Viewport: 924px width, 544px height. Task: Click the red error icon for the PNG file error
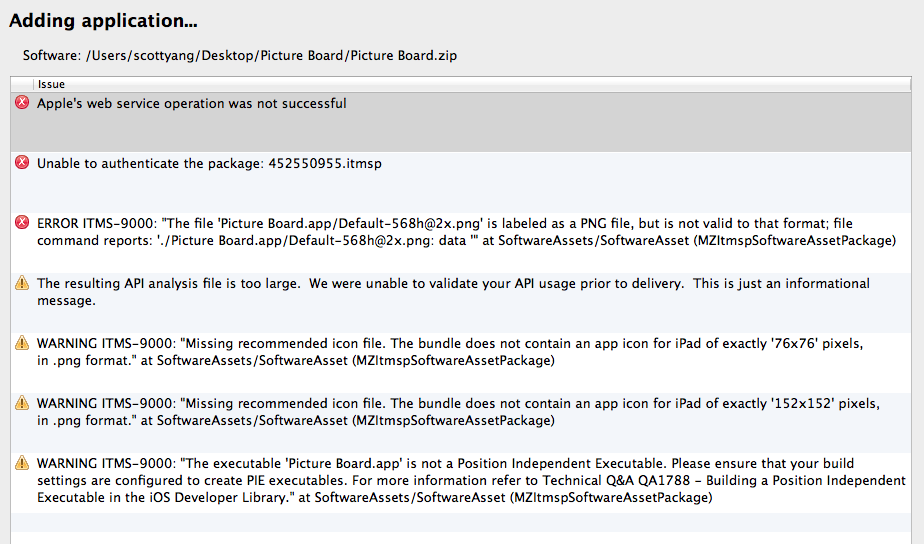tap(22, 223)
